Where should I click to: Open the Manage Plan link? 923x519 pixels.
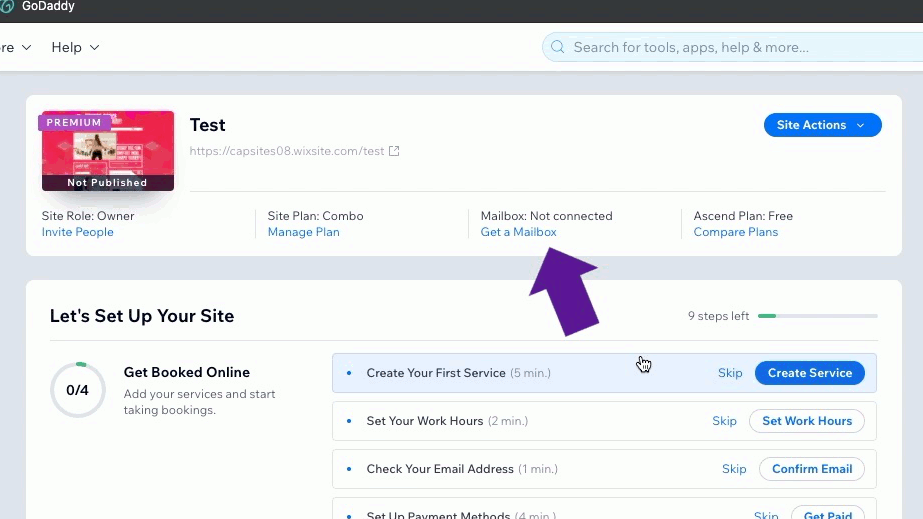click(304, 232)
